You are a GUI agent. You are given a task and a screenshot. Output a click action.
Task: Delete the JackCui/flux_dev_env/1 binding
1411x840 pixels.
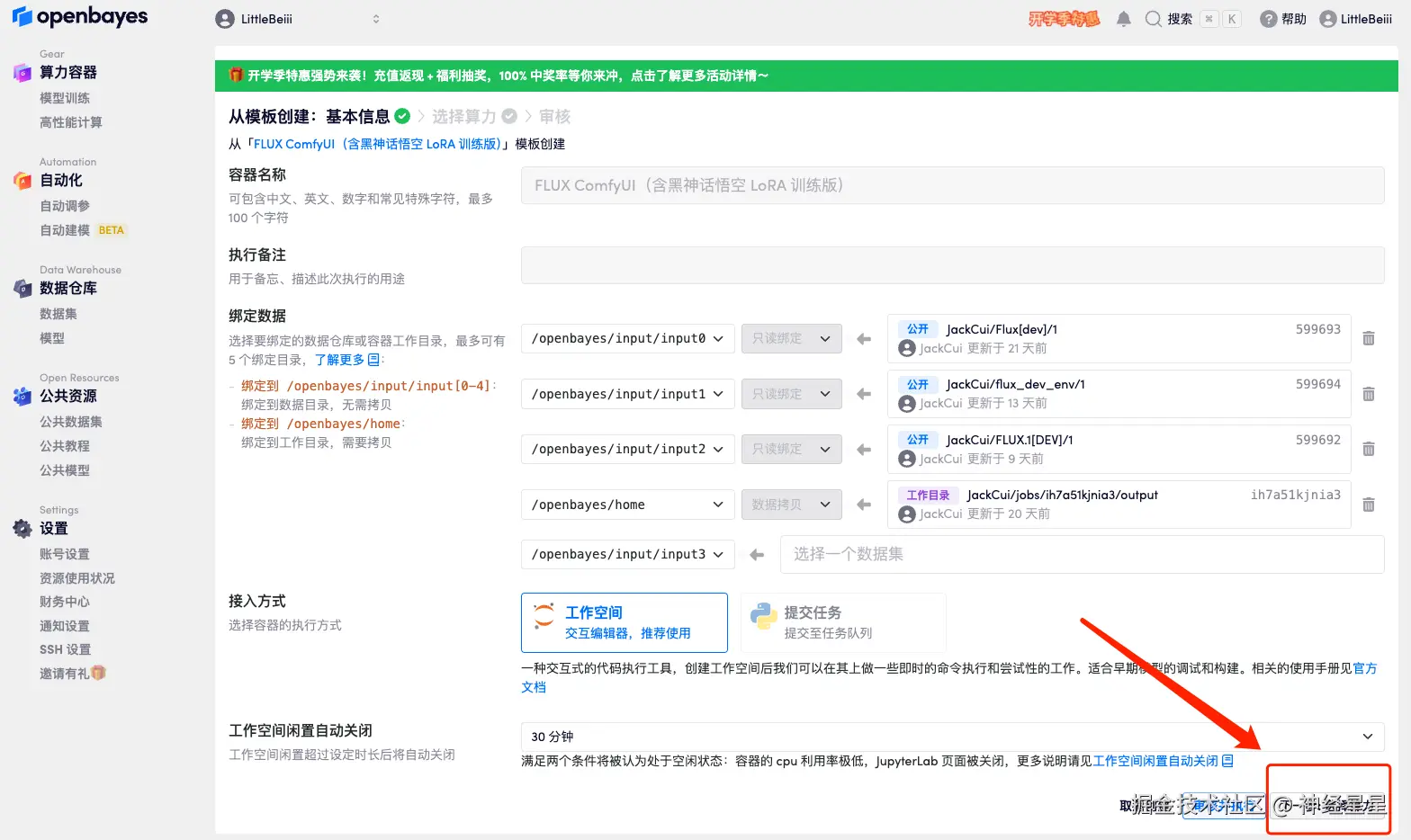[1369, 394]
